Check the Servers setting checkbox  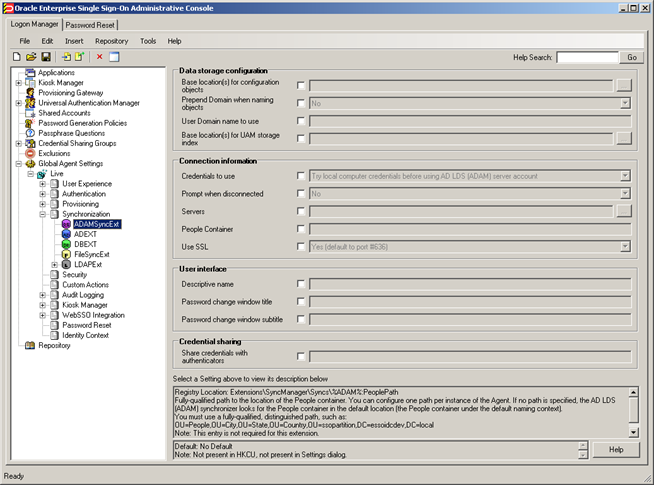301,211
